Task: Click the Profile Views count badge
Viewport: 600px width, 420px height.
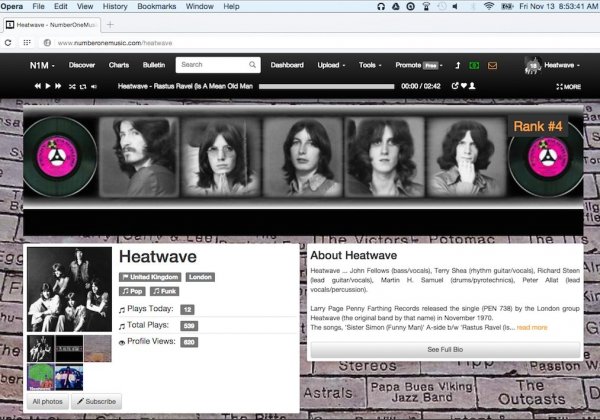Action: (189, 342)
